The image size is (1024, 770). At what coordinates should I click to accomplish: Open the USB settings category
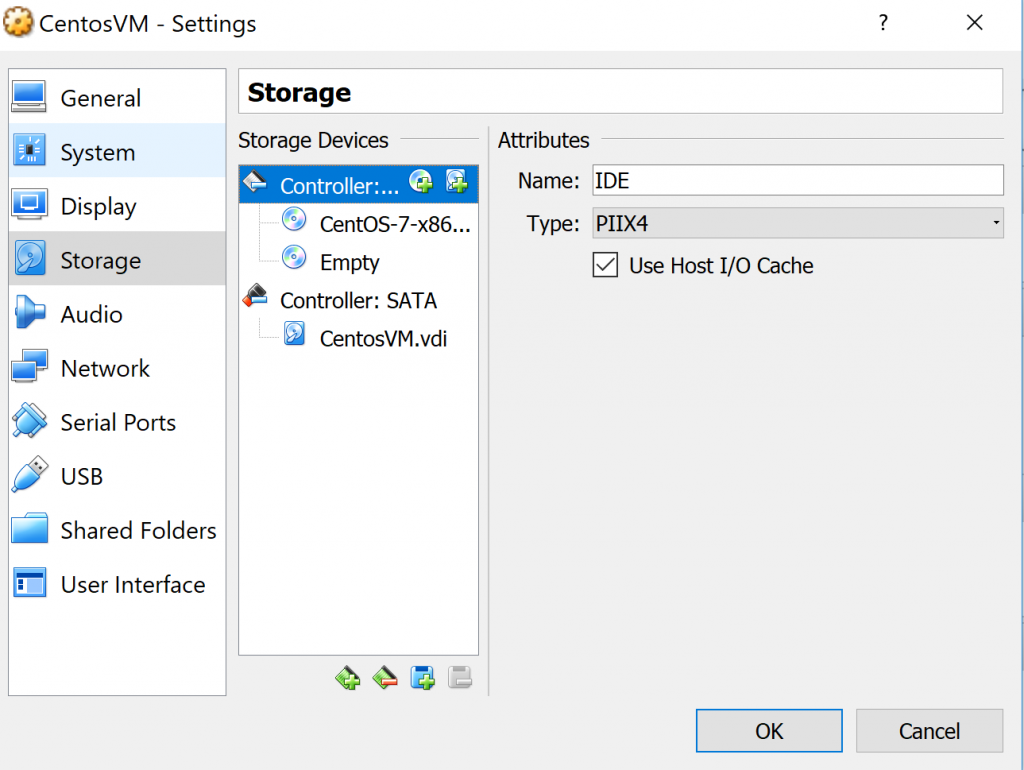point(118,476)
